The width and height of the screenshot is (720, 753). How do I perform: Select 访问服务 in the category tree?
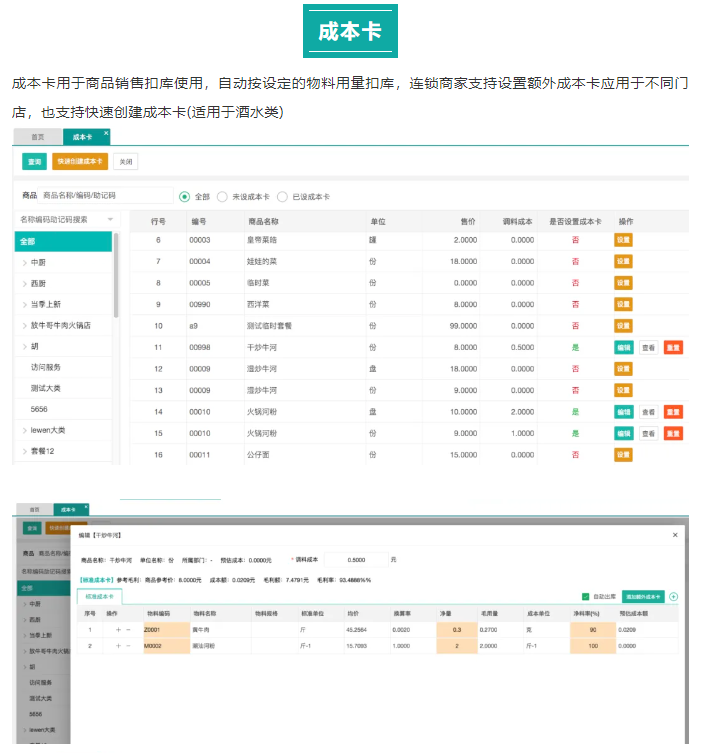tap(46, 367)
